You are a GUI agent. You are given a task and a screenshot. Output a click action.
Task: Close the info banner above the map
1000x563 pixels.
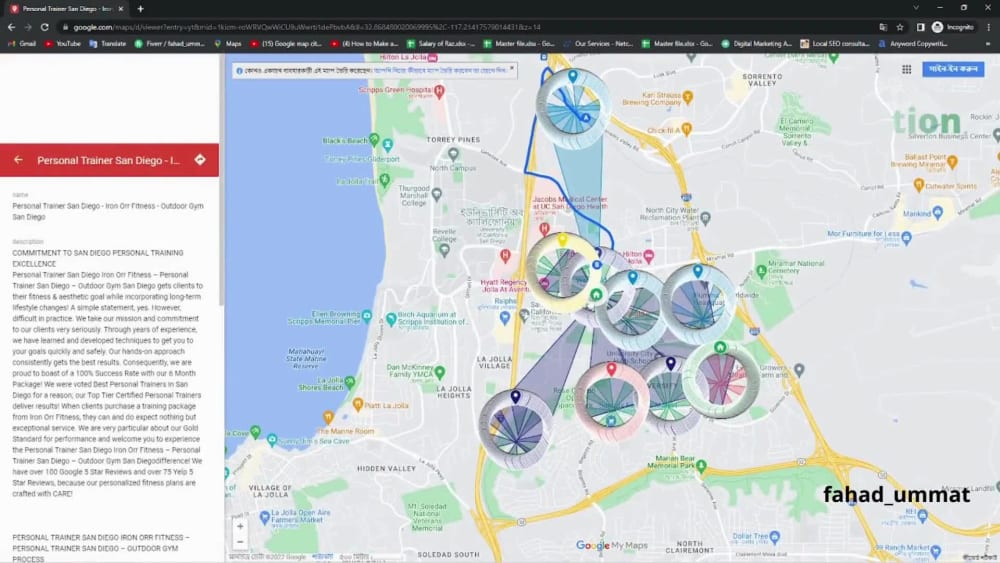pyautogui.click(x=511, y=68)
